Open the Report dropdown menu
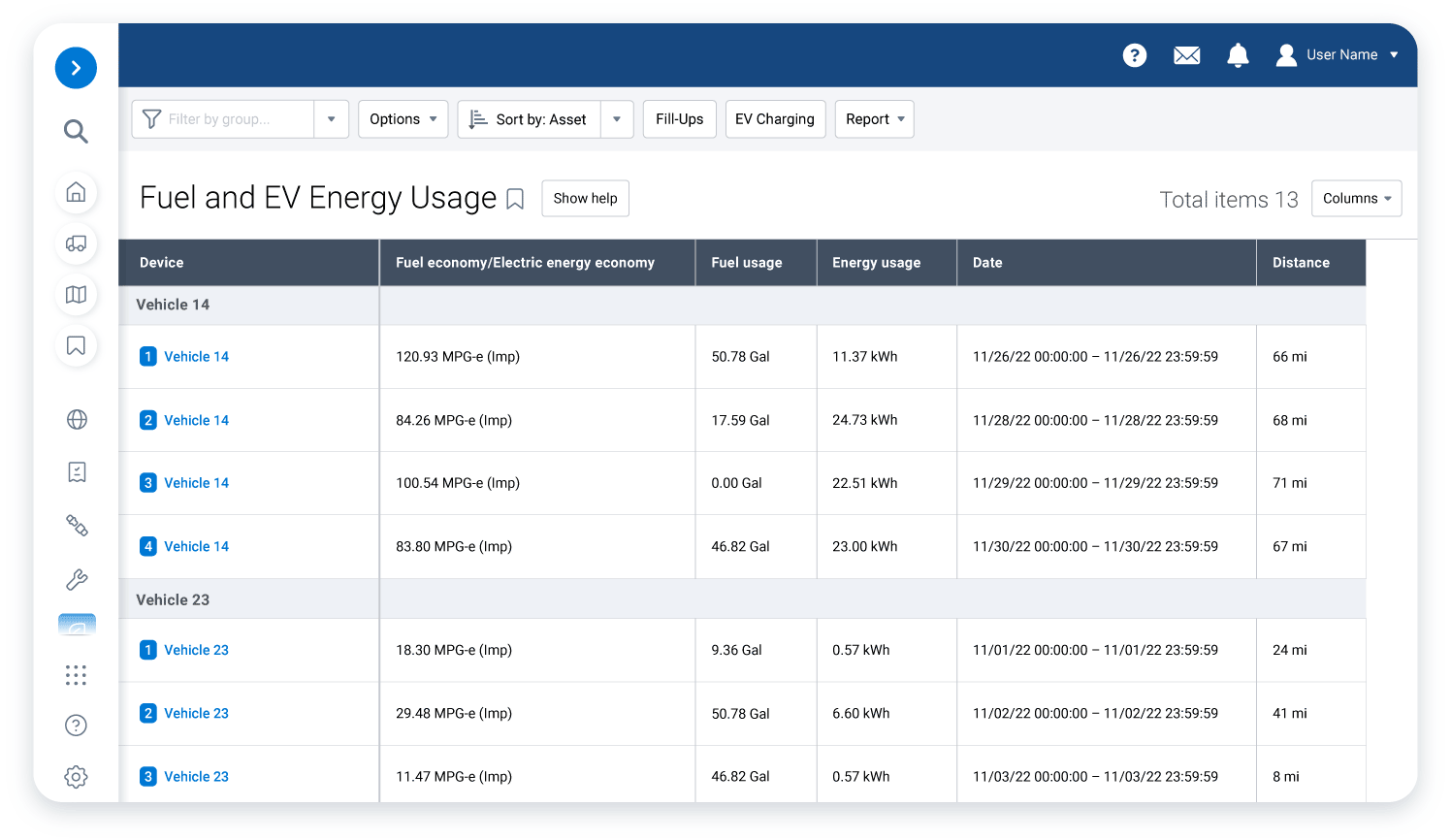 874,119
